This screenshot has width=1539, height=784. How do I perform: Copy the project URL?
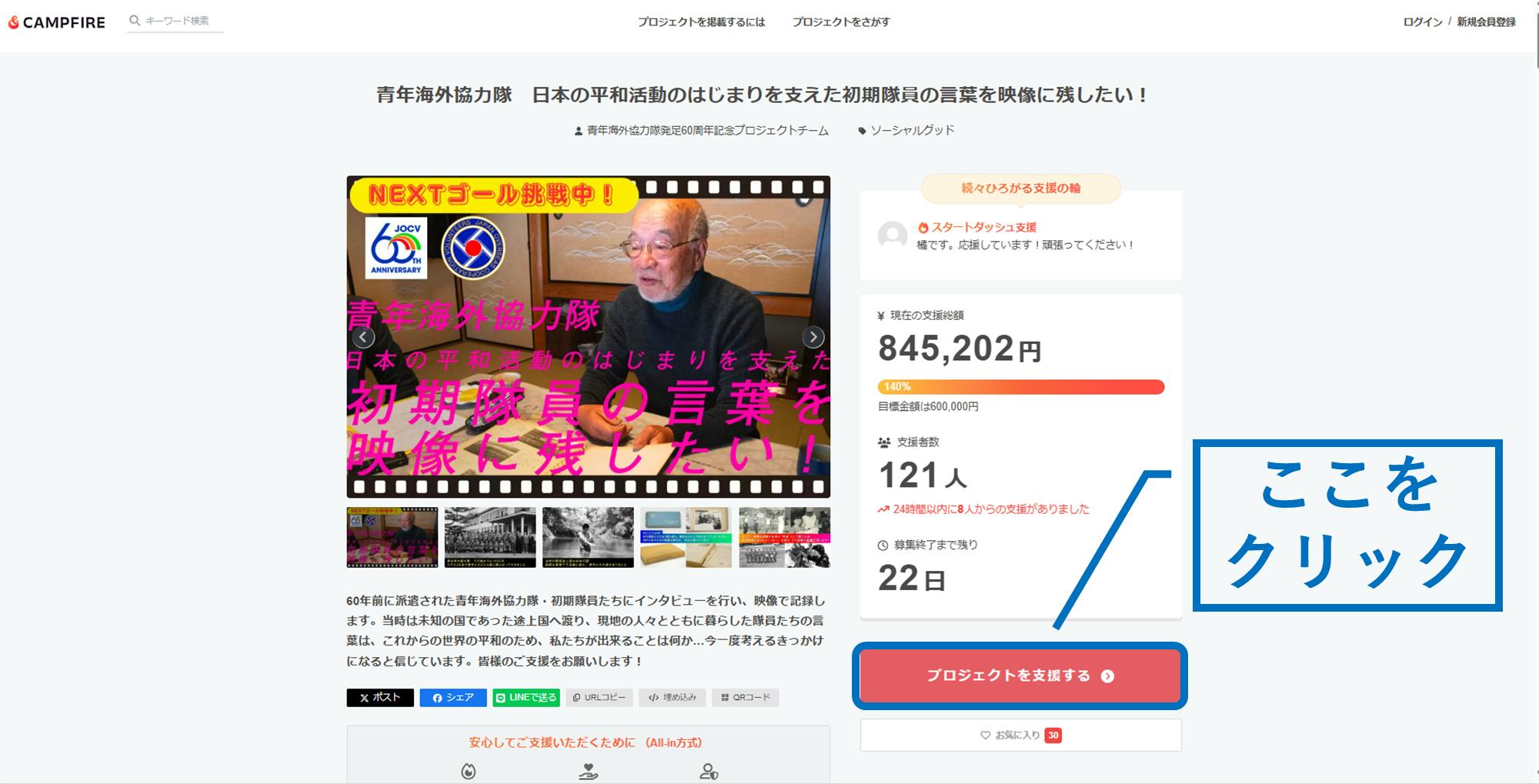click(599, 697)
